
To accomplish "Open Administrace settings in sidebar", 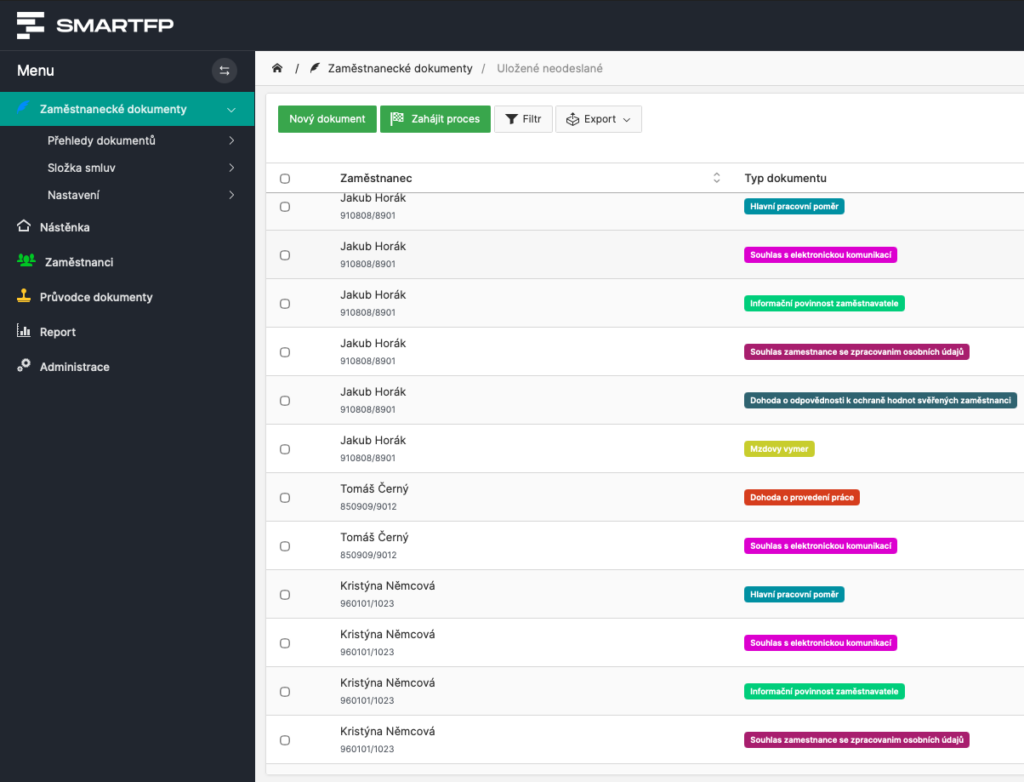I will (74, 367).
